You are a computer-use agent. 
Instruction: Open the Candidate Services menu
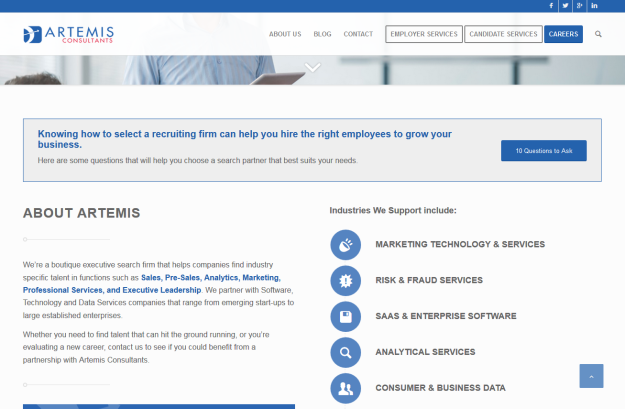[x=503, y=34]
